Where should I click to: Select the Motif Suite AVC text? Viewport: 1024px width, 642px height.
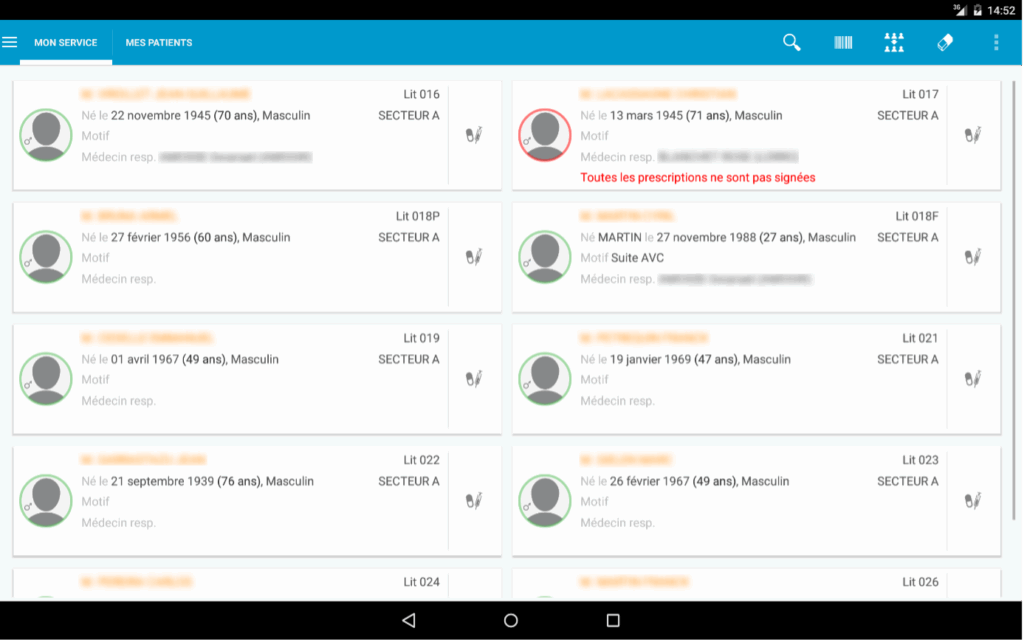click(622, 258)
